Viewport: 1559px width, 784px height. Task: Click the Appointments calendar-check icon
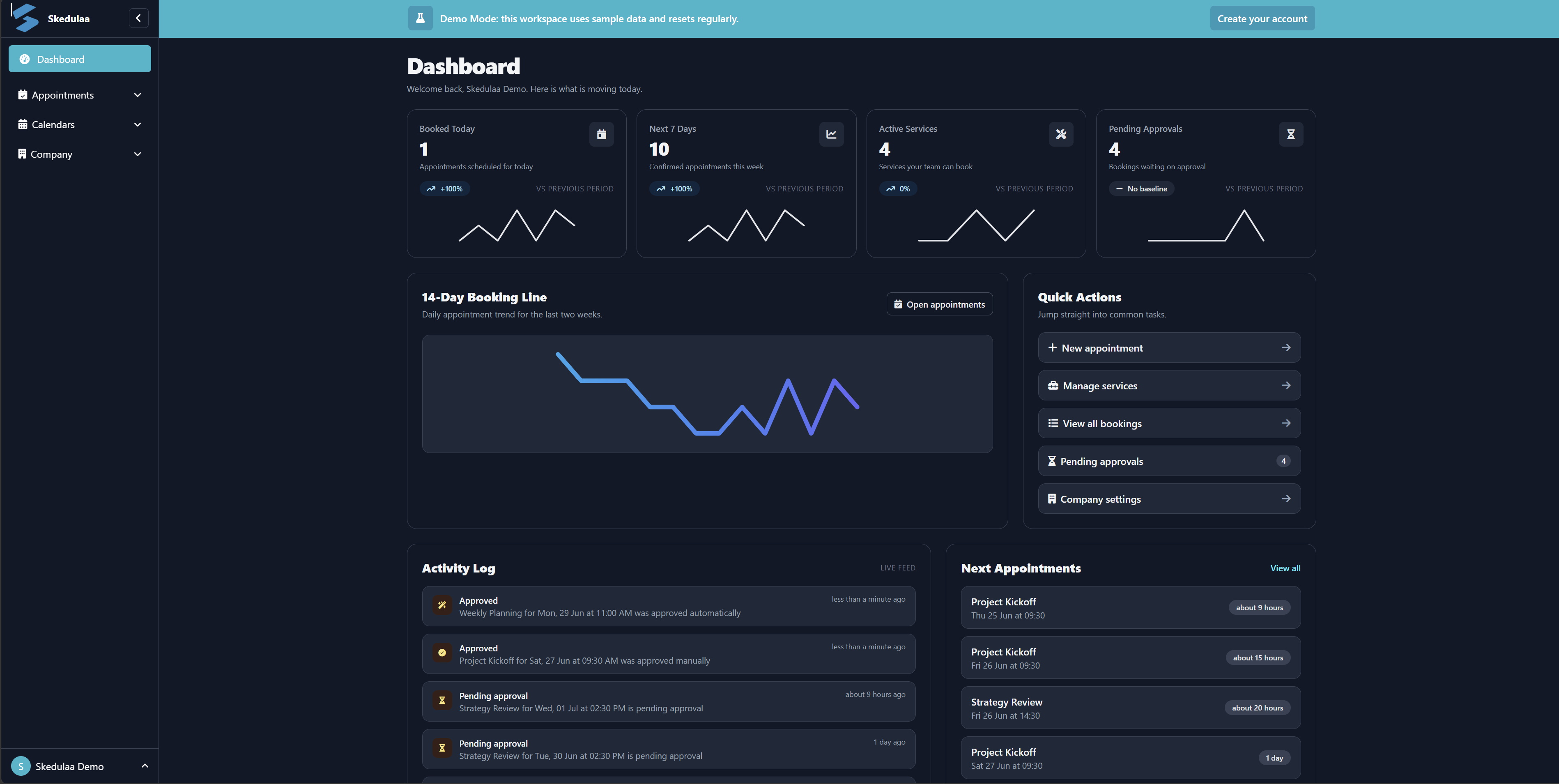23,95
